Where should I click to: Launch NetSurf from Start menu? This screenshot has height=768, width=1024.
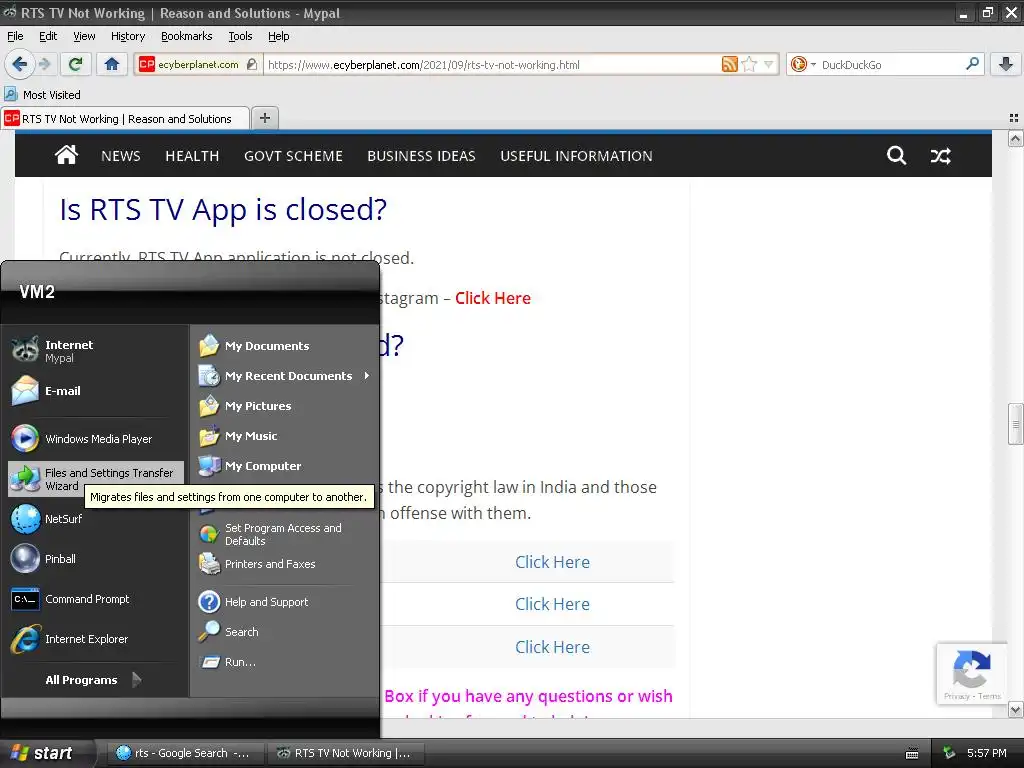(x=97, y=519)
